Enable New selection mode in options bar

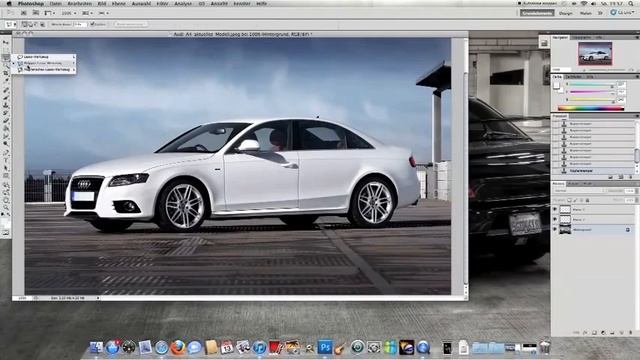(x=24, y=24)
